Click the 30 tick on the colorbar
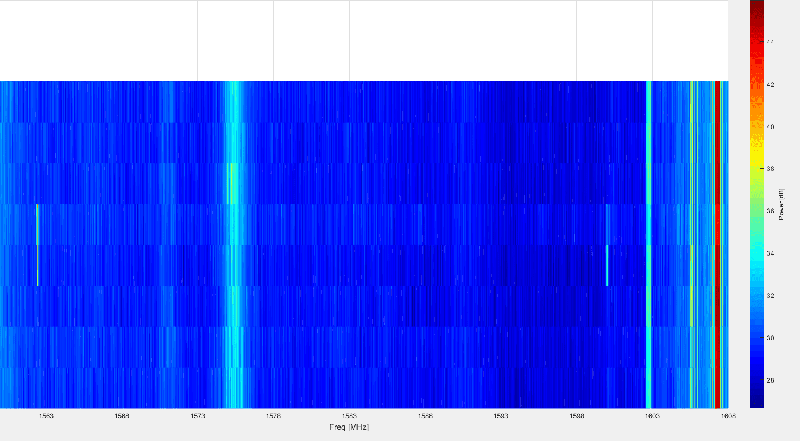 [x=770, y=339]
